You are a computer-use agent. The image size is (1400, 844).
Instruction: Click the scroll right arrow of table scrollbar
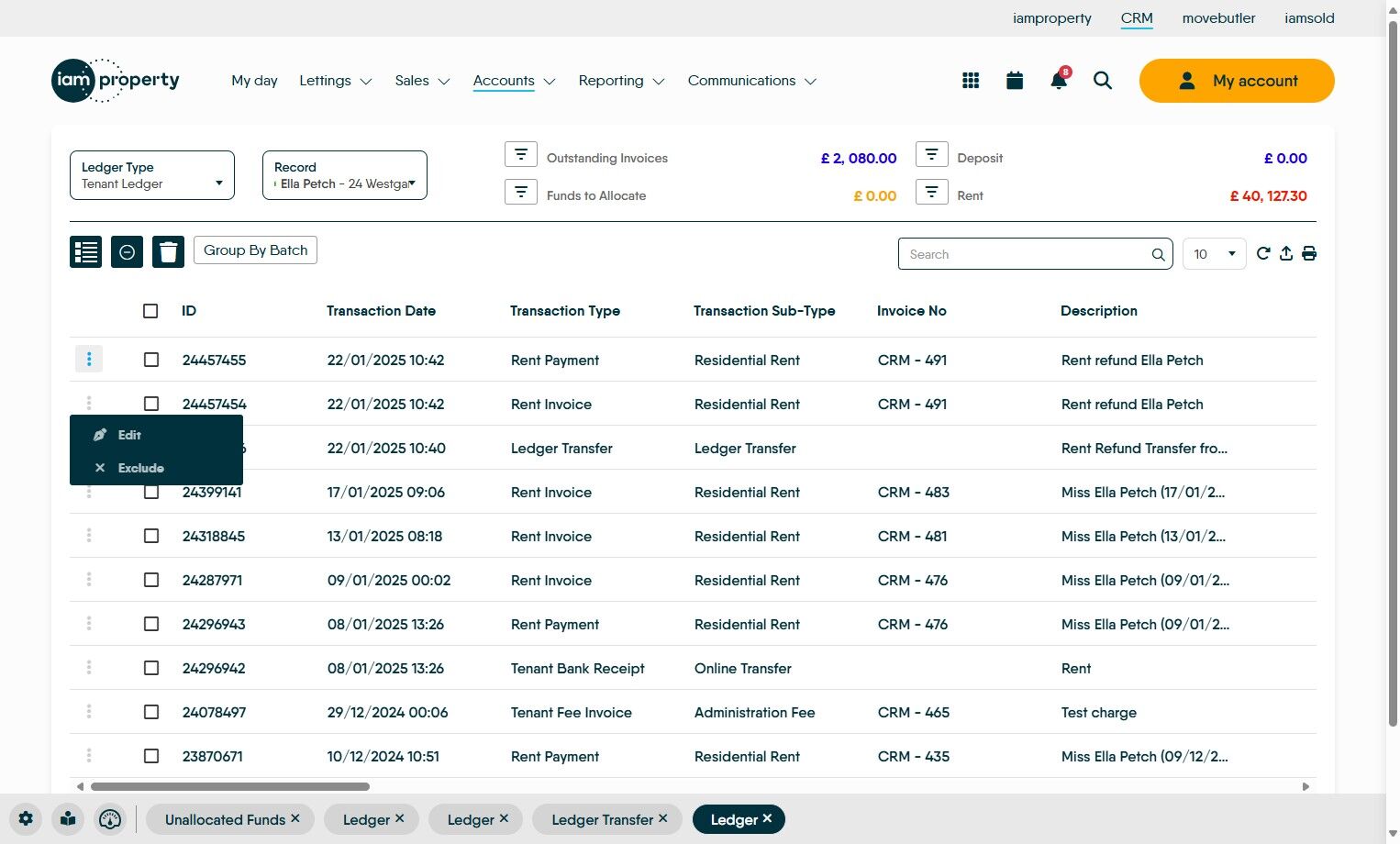click(x=1306, y=786)
